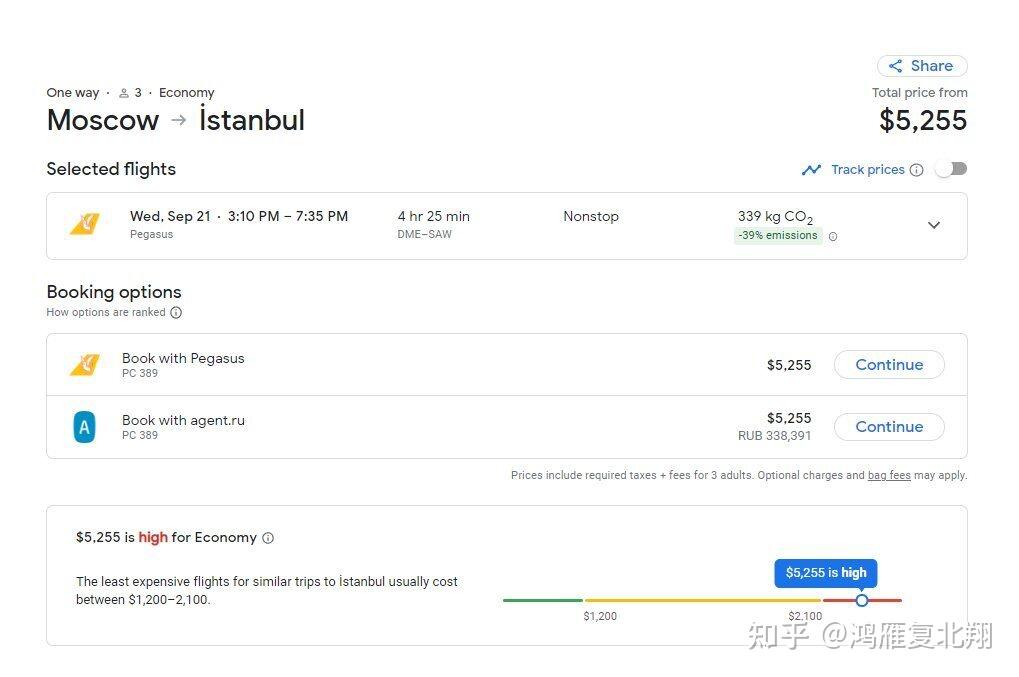Screen dimensions: 1019x677
Task: Click the info icon beside options ranked
Action: pyautogui.click(x=176, y=313)
